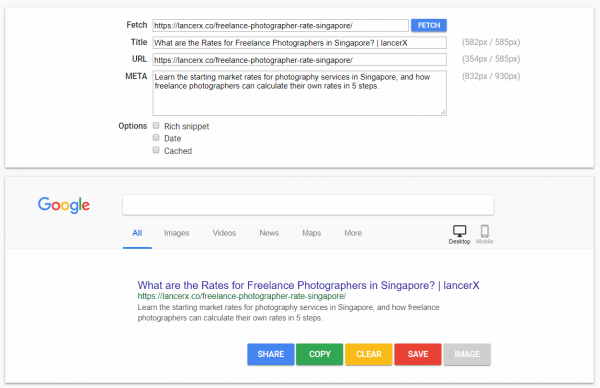Switch to the Videos tab
Viewport: 600px width, 388px height.
[x=224, y=233]
